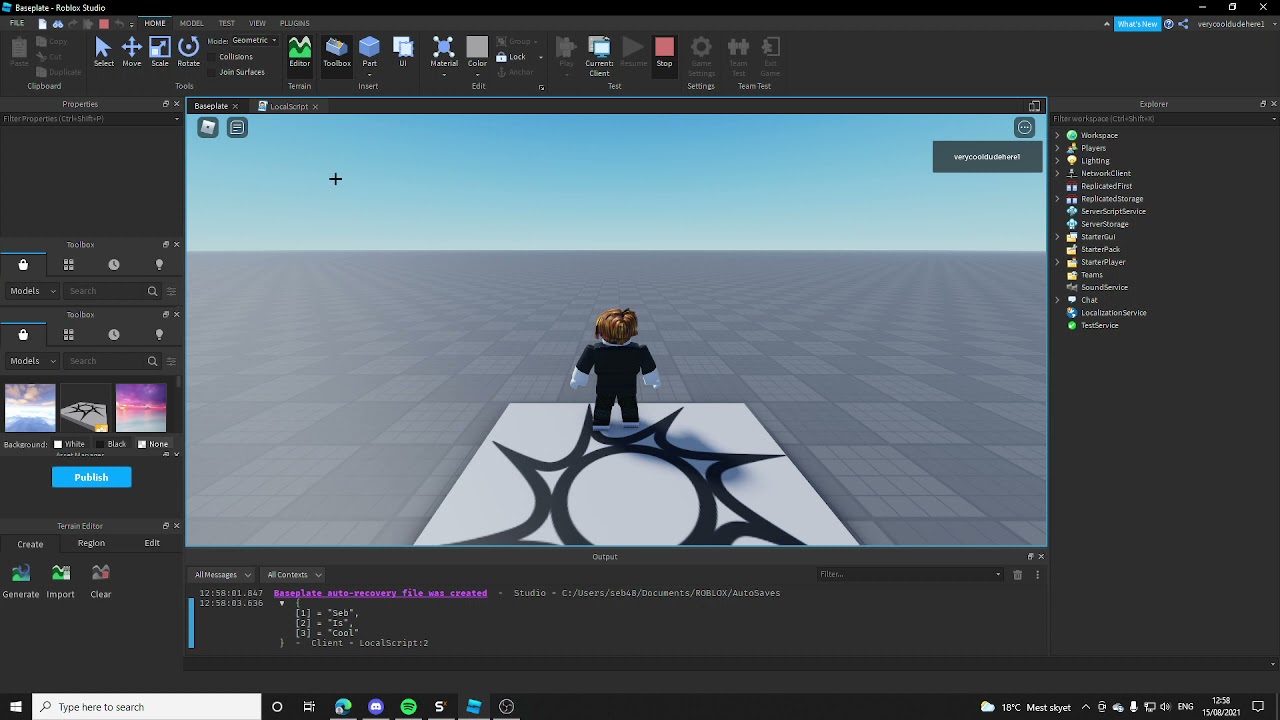
Task: Choose None background option
Action: coord(153,444)
